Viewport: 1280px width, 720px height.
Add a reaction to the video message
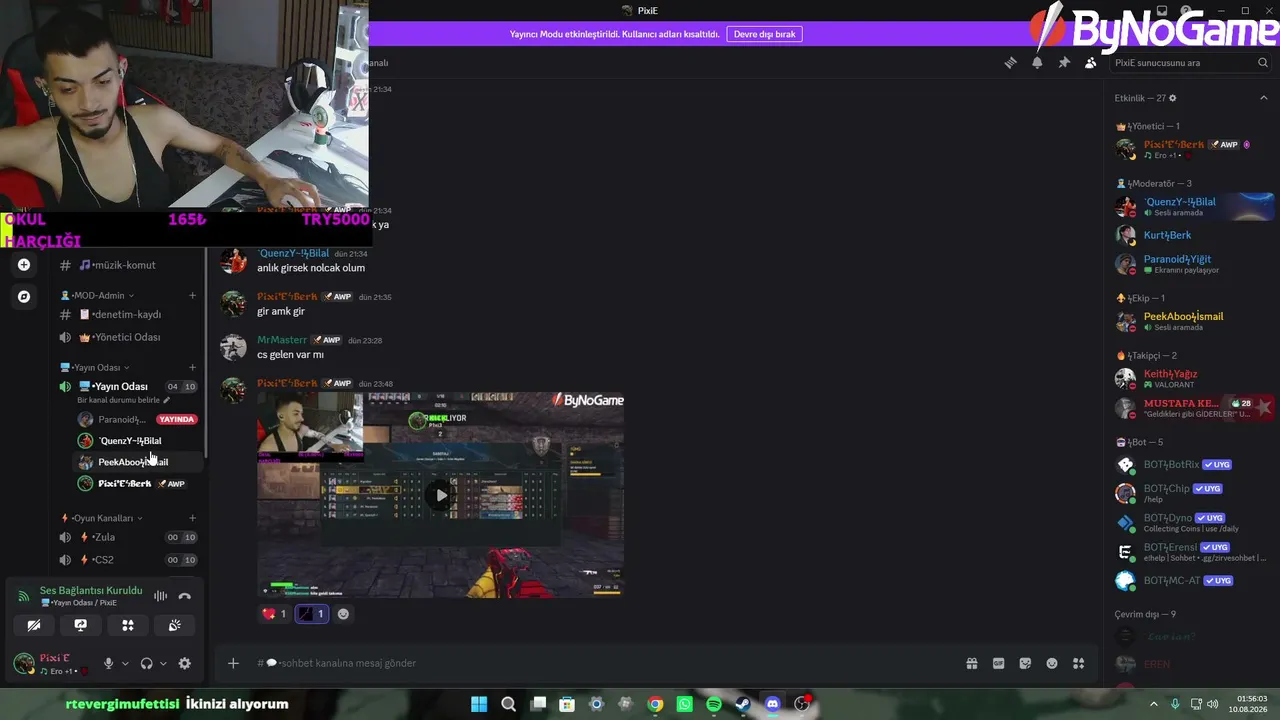343,614
